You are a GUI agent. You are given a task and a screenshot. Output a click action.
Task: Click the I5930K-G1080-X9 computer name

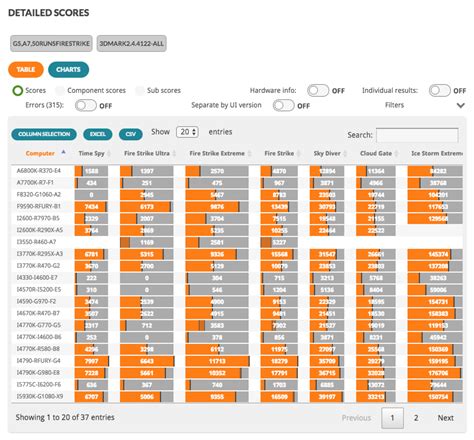[x=40, y=396]
